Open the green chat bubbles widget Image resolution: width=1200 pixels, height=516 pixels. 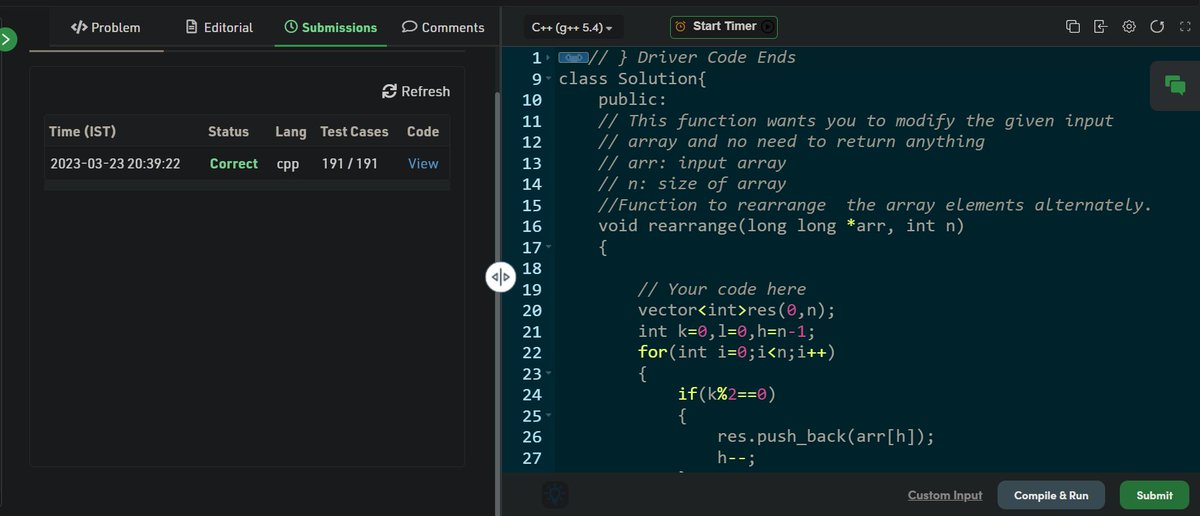1175,86
